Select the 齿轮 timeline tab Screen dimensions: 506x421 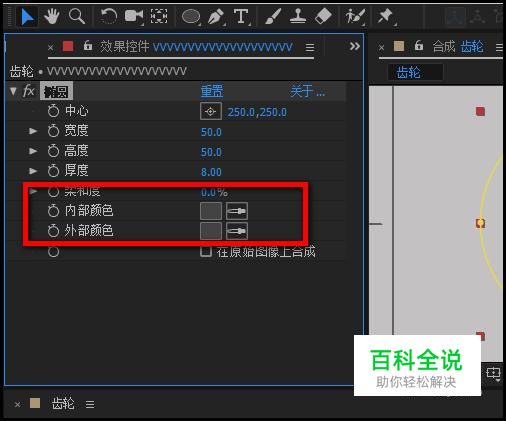(63, 404)
